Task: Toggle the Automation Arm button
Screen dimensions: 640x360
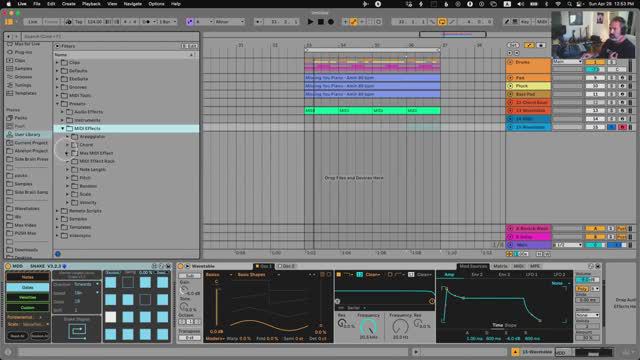Action: (353, 22)
